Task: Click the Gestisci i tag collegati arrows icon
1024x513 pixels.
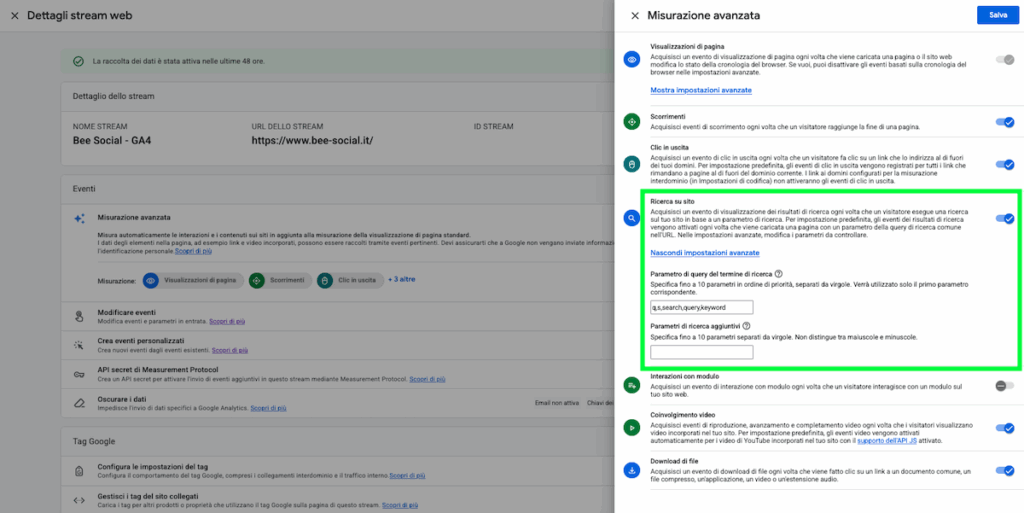Action: click(x=79, y=500)
